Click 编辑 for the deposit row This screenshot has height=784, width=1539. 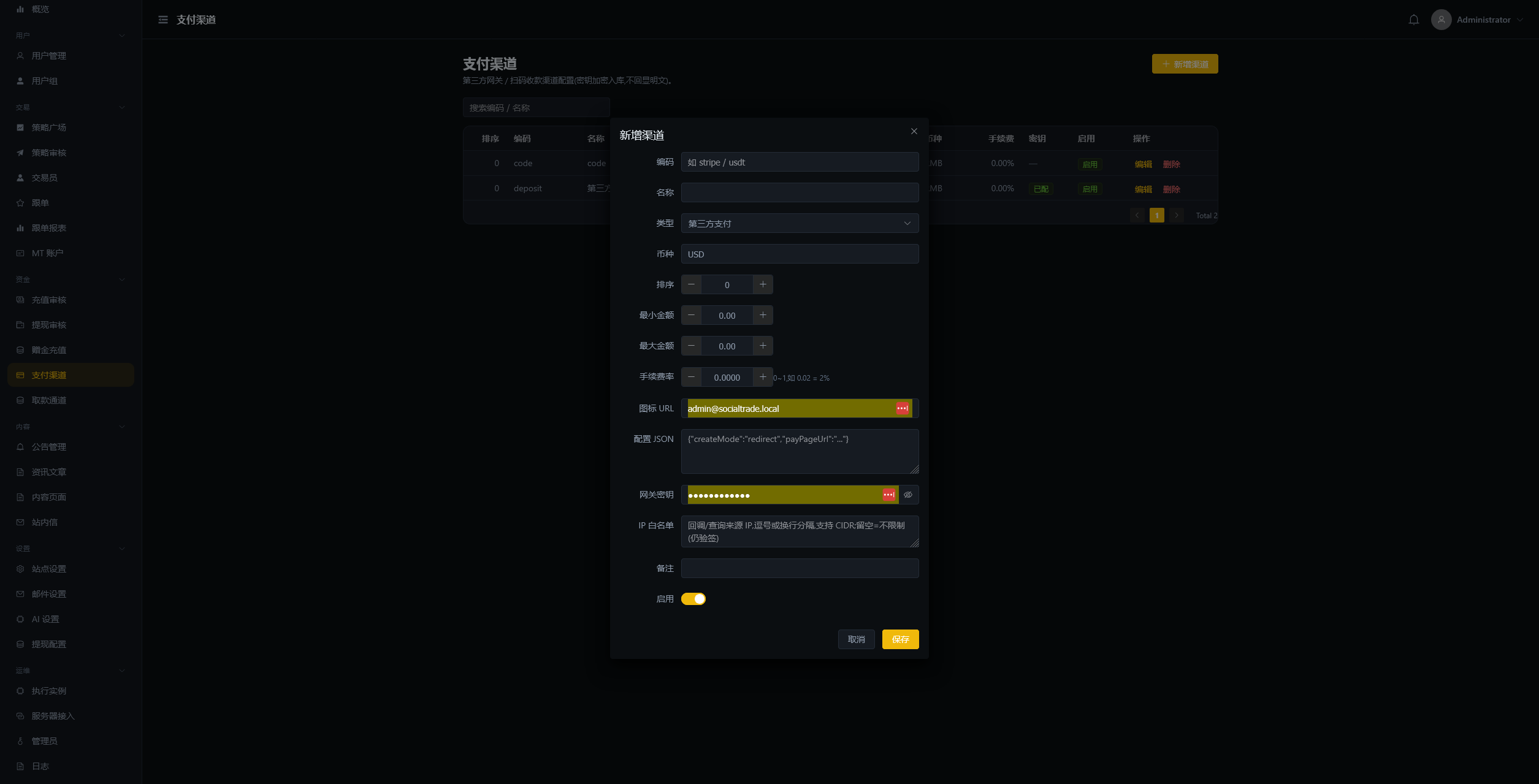point(1143,189)
